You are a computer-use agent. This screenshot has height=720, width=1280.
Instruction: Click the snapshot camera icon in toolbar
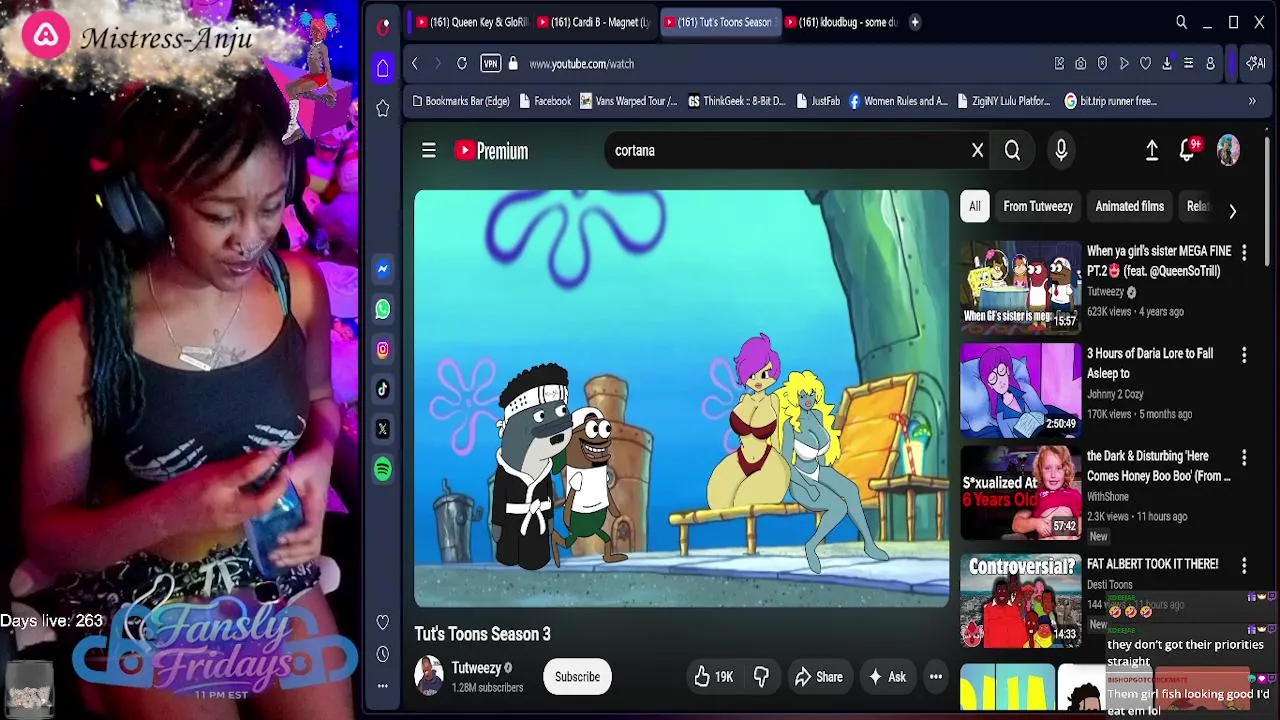pos(1081,64)
